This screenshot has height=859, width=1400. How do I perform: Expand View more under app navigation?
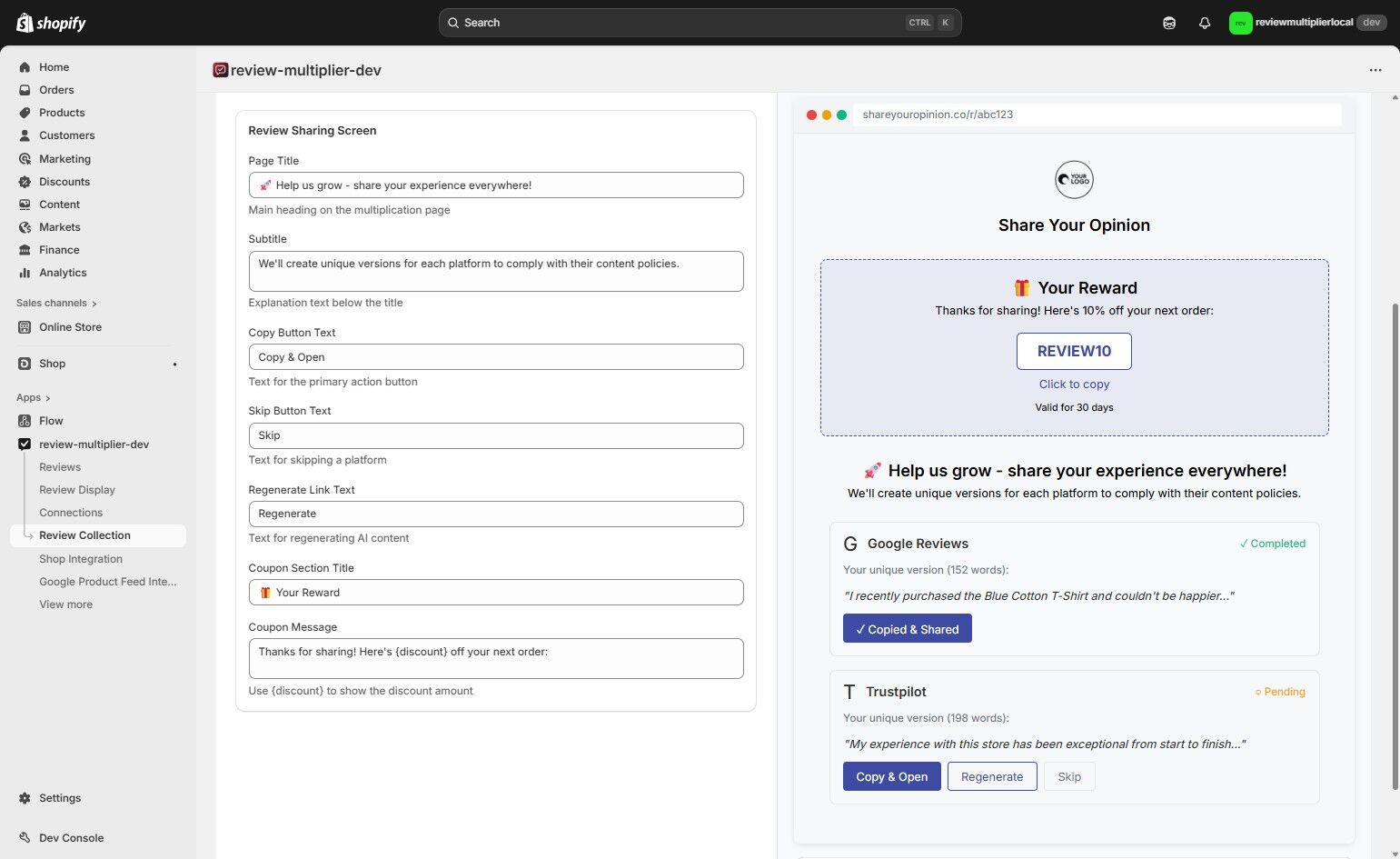pyautogui.click(x=65, y=604)
